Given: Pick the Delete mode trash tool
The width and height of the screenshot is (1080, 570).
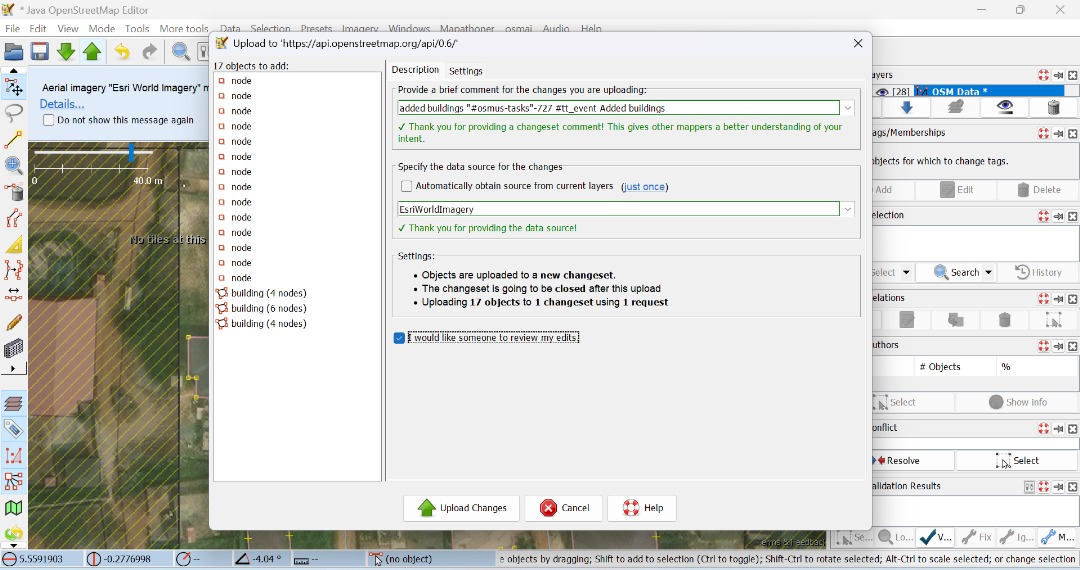Looking at the screenshot, I should 13,192.
